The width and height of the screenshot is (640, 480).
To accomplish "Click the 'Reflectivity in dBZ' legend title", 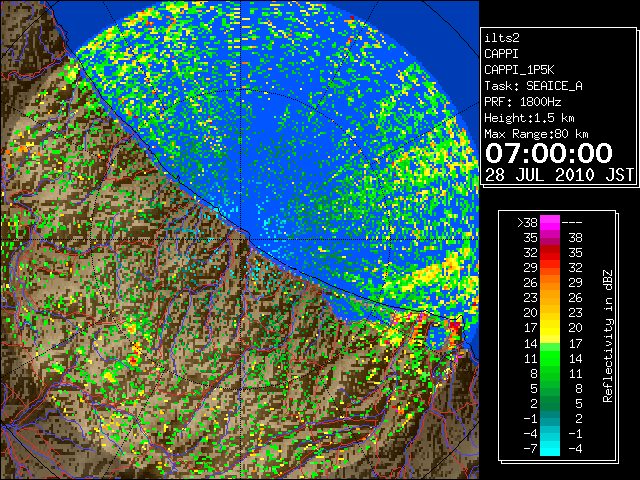I will pos(608,336).
